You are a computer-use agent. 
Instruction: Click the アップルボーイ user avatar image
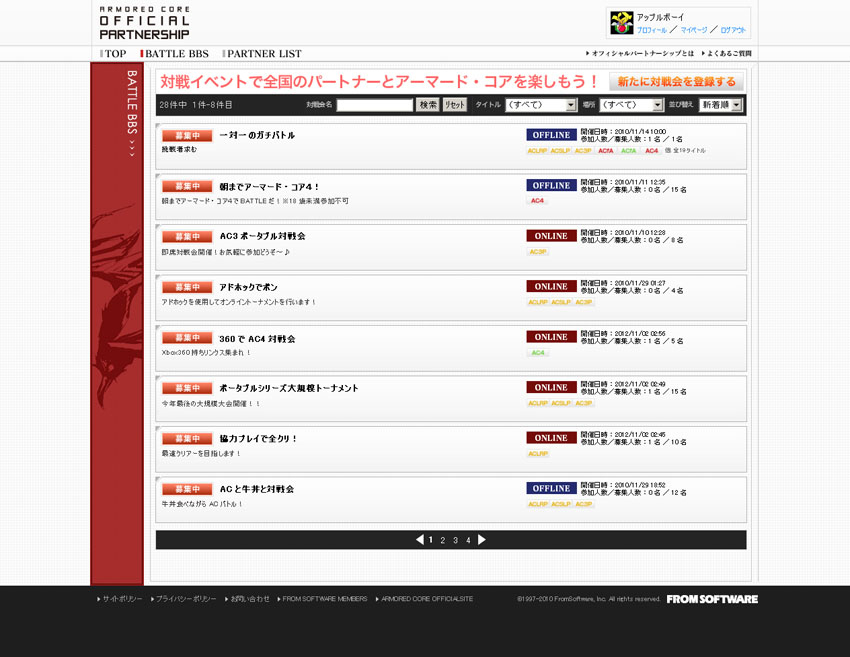pos(621,23)
